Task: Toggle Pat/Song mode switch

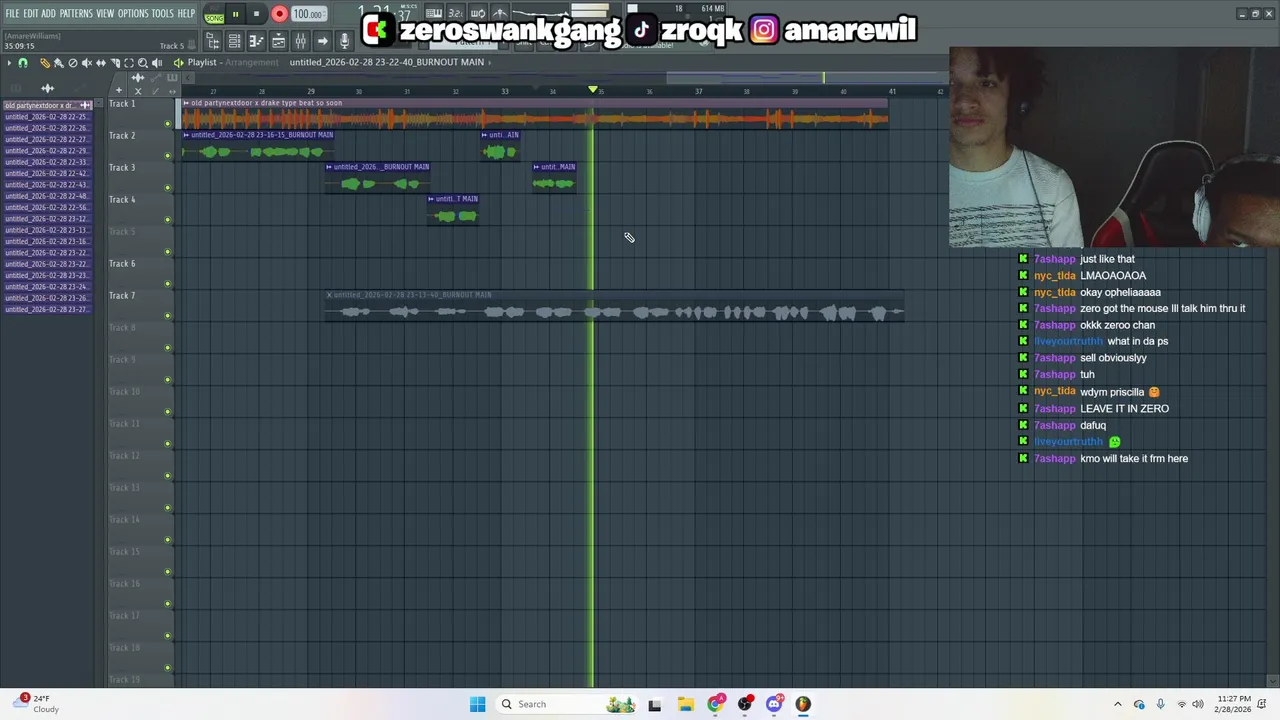Action: point(214,15)
